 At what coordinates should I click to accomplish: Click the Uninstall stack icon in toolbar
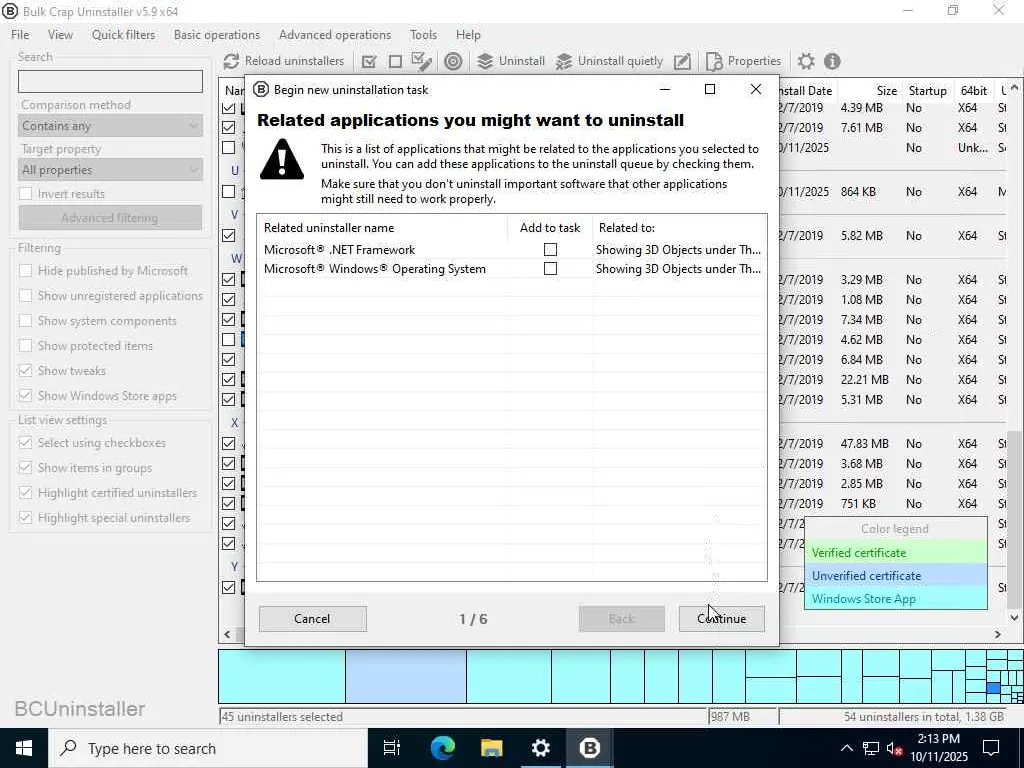pyautogui.click(x=485, y=61)
